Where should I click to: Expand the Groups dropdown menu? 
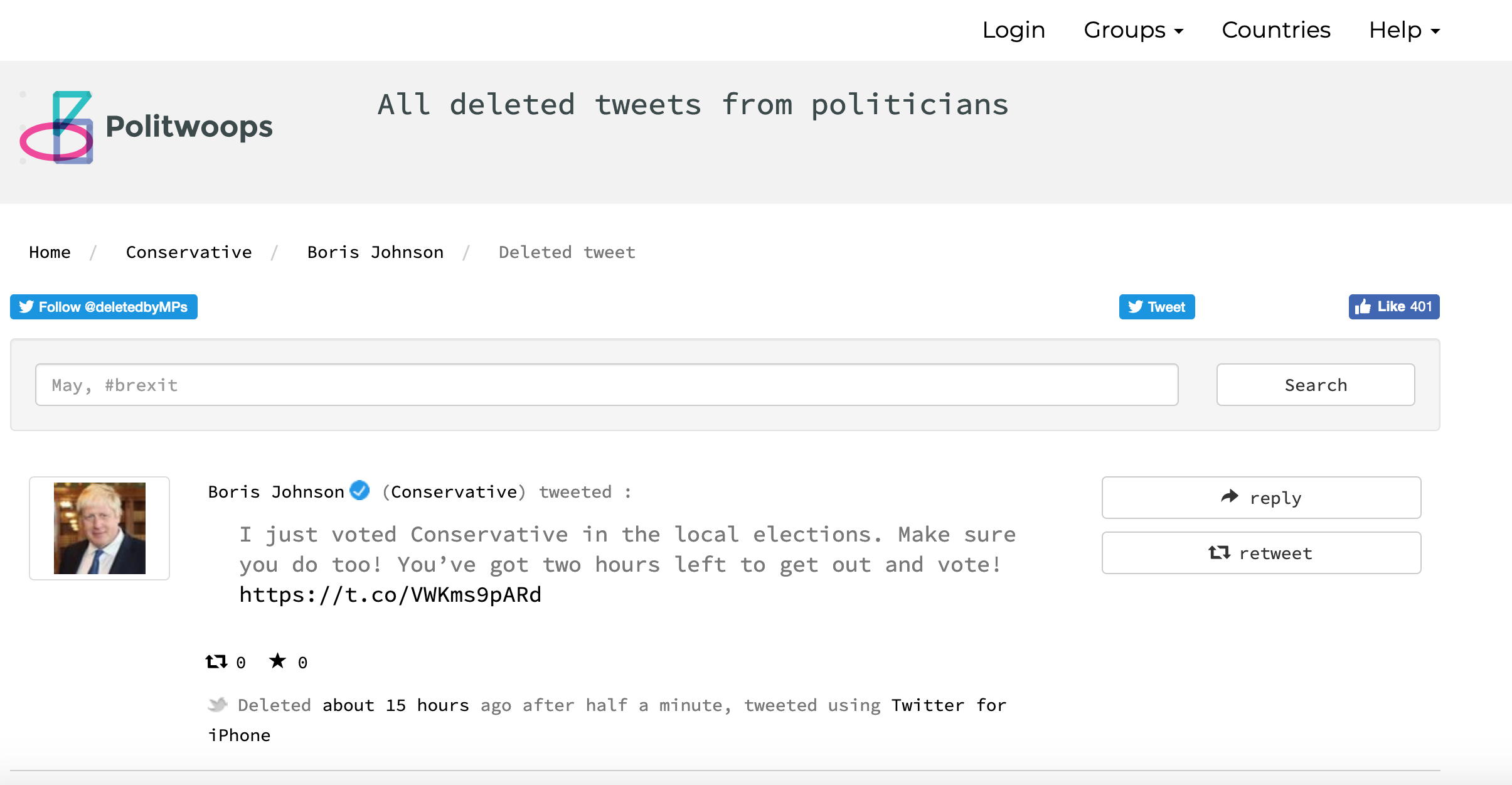click(x=1133, y=30)
